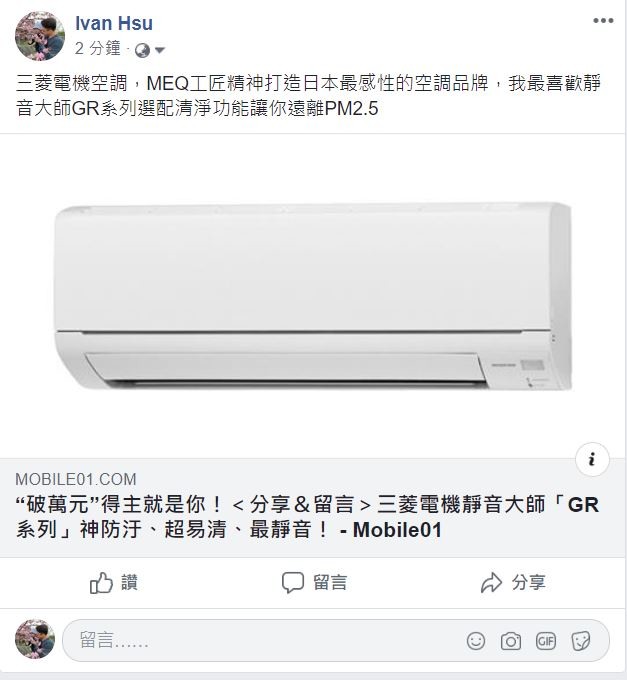Open the 2 分鐘 post timestamp link
The width and height of the screenshot is (627, 680).
pos(98,48)
